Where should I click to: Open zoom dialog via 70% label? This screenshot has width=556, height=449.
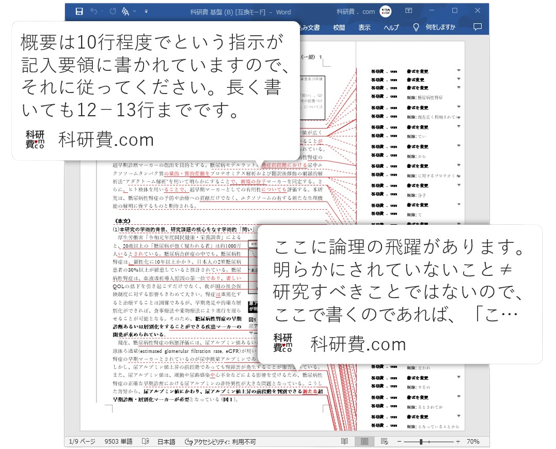point(473,442)
